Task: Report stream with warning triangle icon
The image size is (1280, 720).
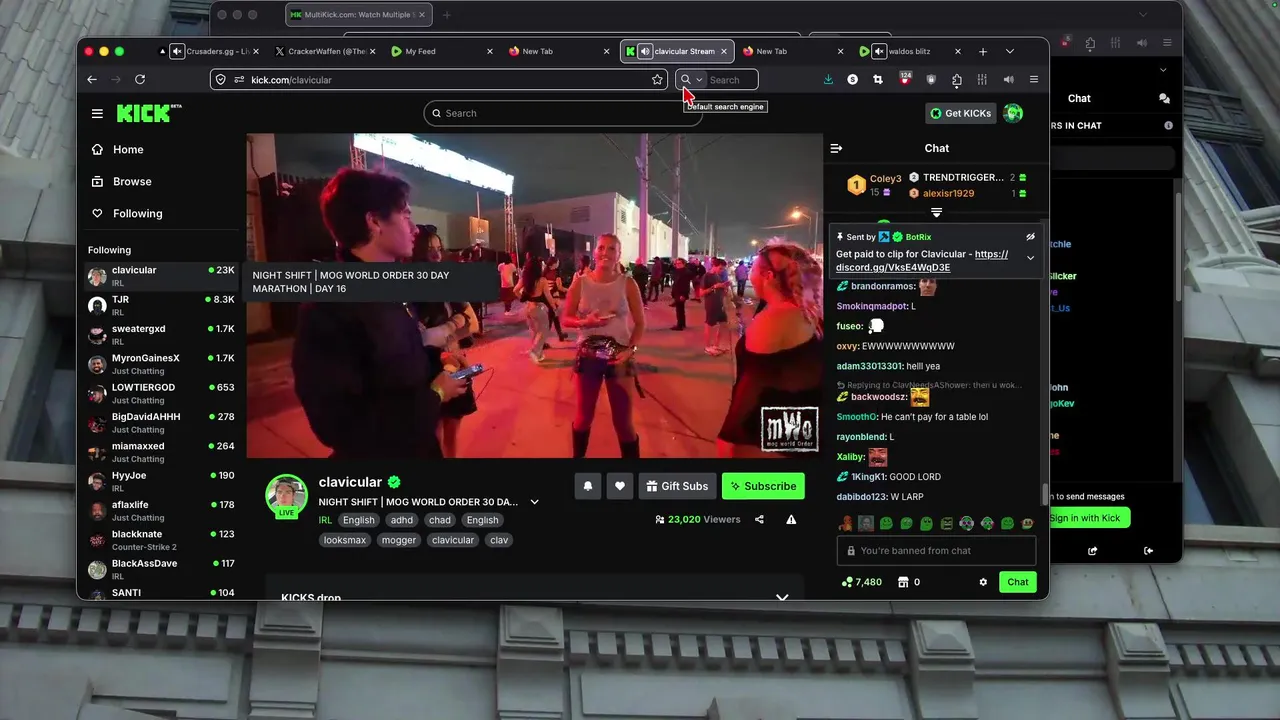Action: click(x=791, y=520)
